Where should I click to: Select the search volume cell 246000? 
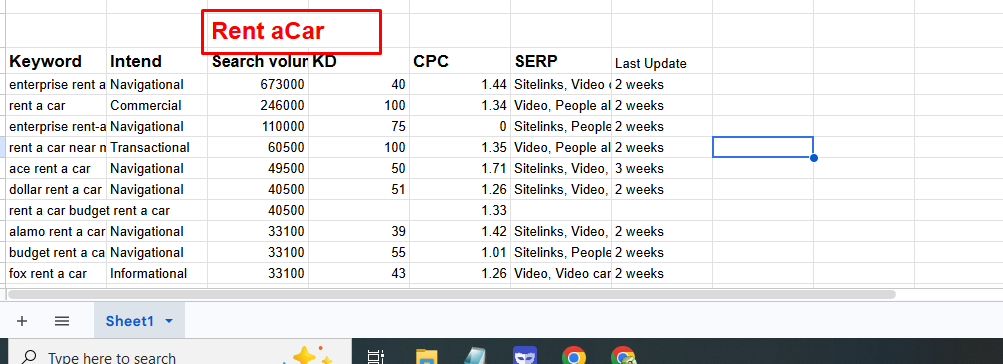[x=258, y=106]
